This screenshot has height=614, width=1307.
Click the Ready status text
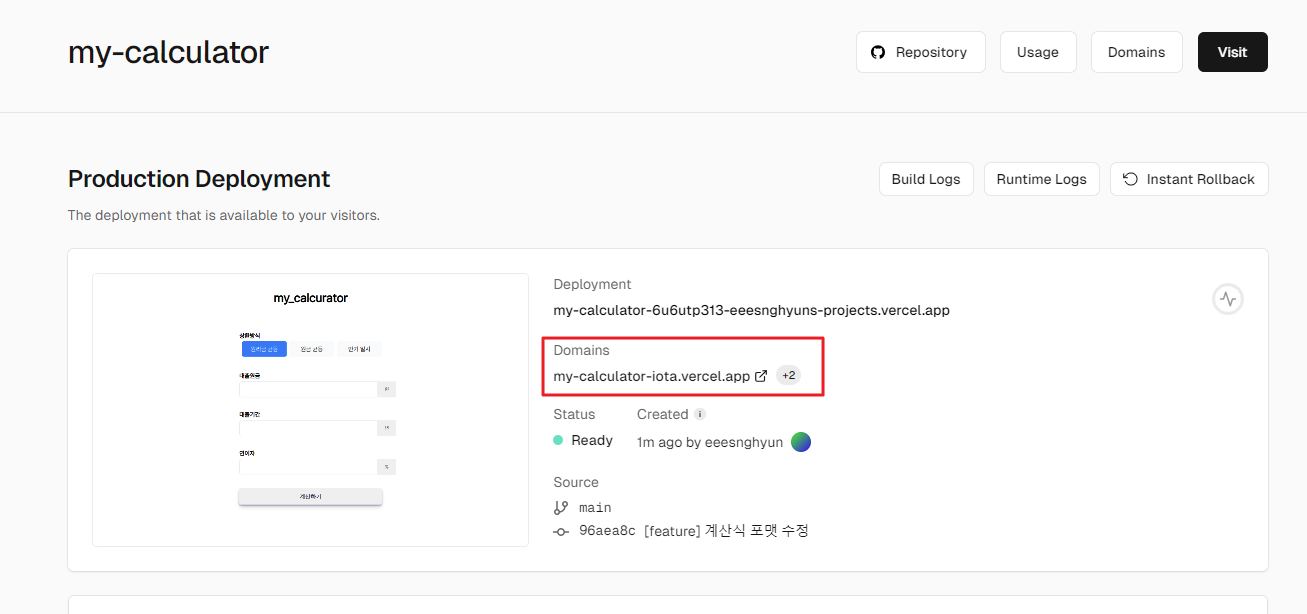[592, 441]
